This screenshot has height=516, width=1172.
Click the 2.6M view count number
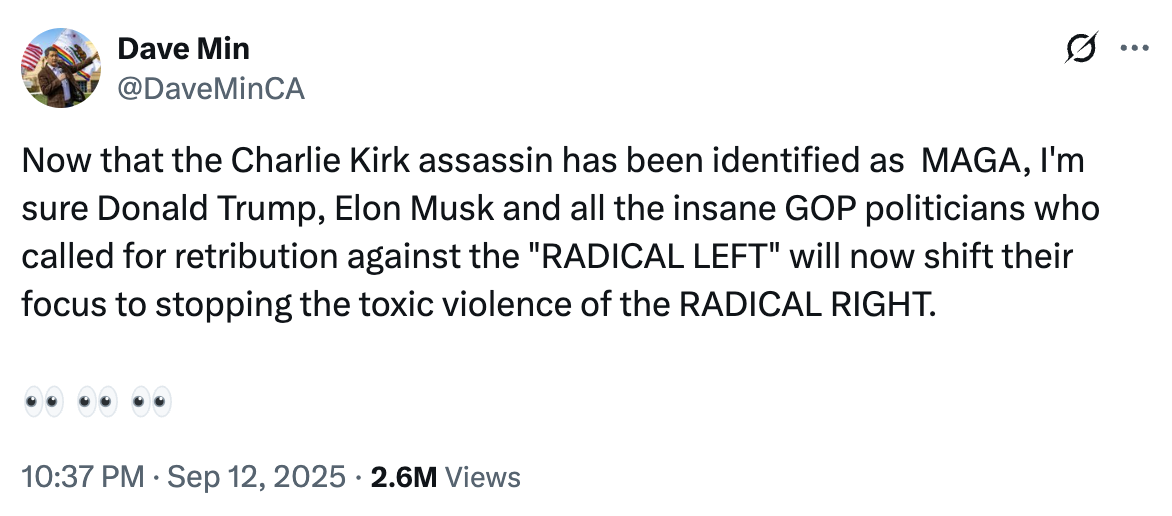click(x=403, y=477)
